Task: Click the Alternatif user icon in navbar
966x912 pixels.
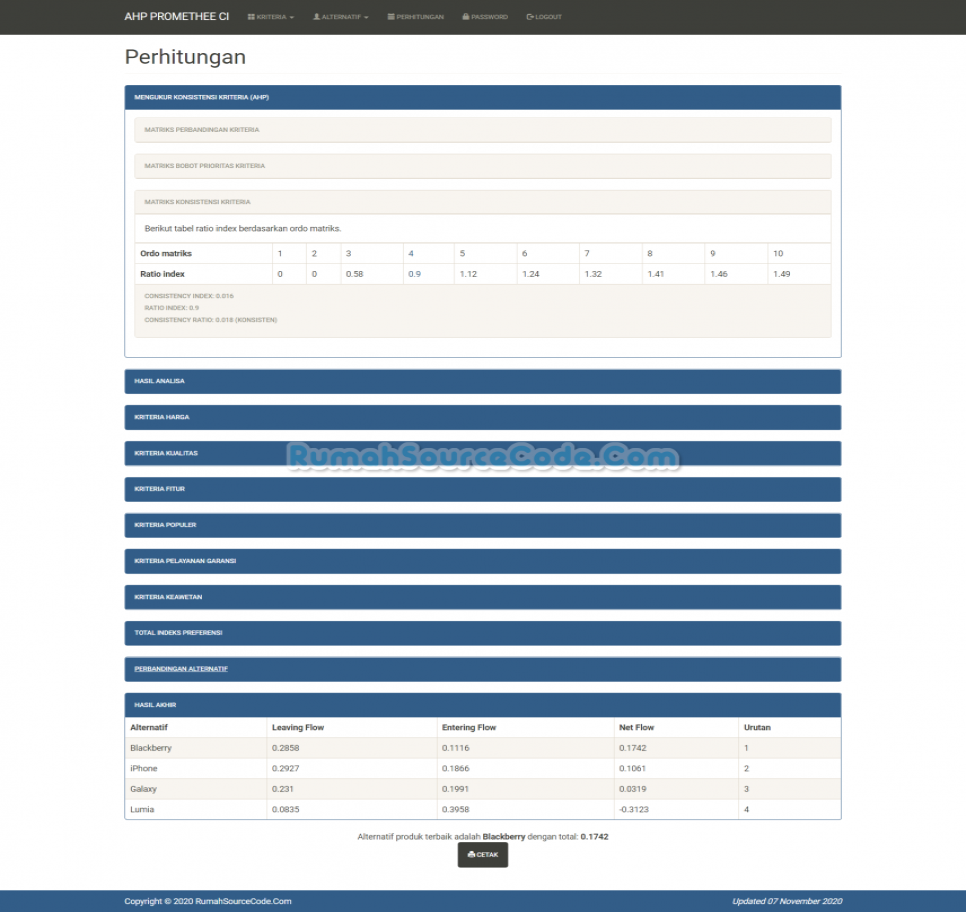Action: 317,17
